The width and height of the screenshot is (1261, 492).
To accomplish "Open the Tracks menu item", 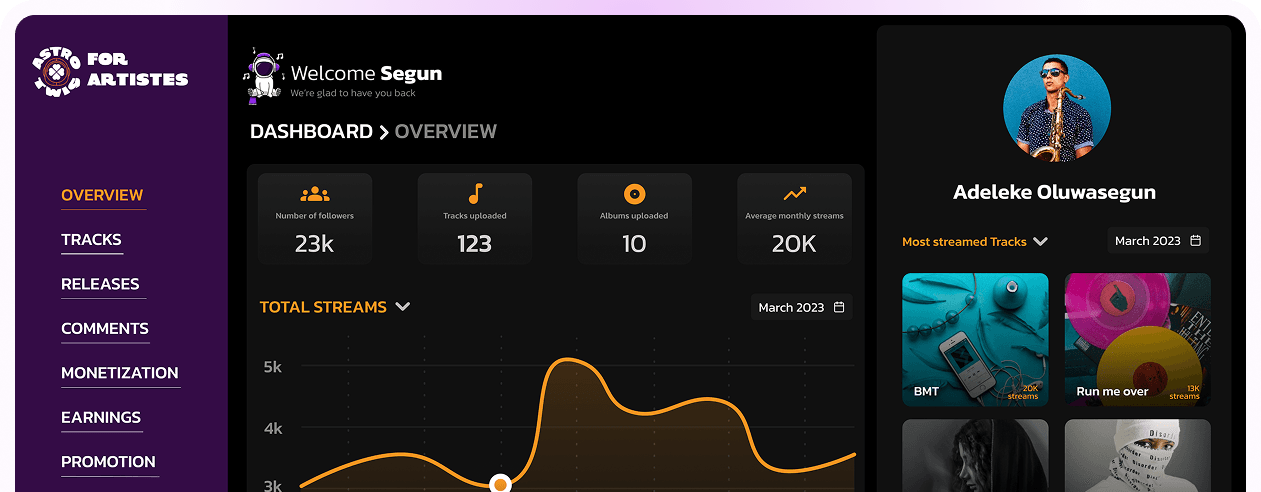I will [91, 240].
